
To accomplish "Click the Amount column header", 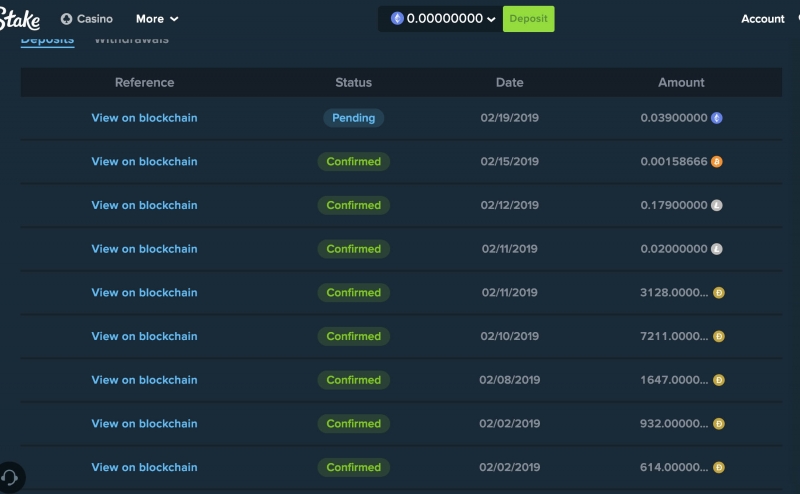I will coord(681,82).
